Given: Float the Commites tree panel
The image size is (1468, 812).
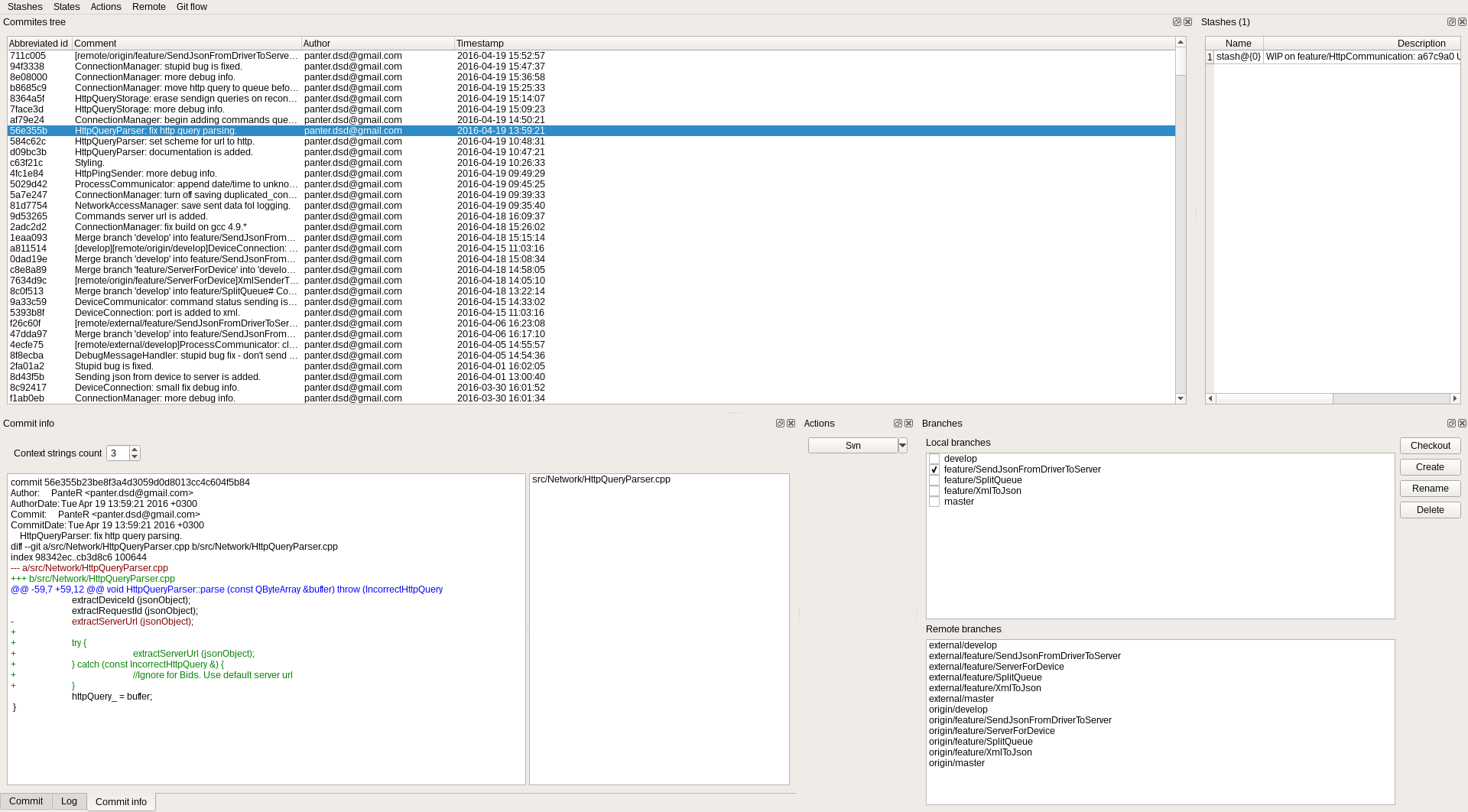Looking at the screenshot, I should 1177,22.
